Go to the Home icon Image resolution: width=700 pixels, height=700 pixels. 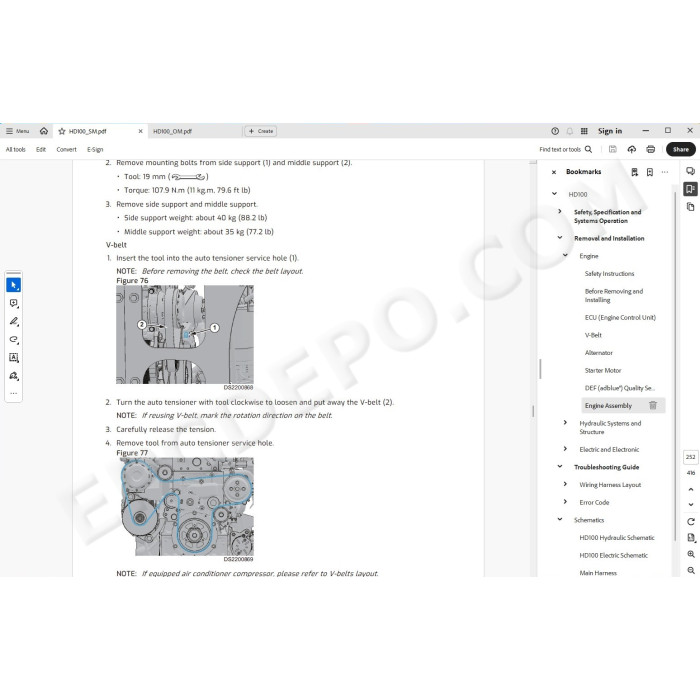(44, 131)
